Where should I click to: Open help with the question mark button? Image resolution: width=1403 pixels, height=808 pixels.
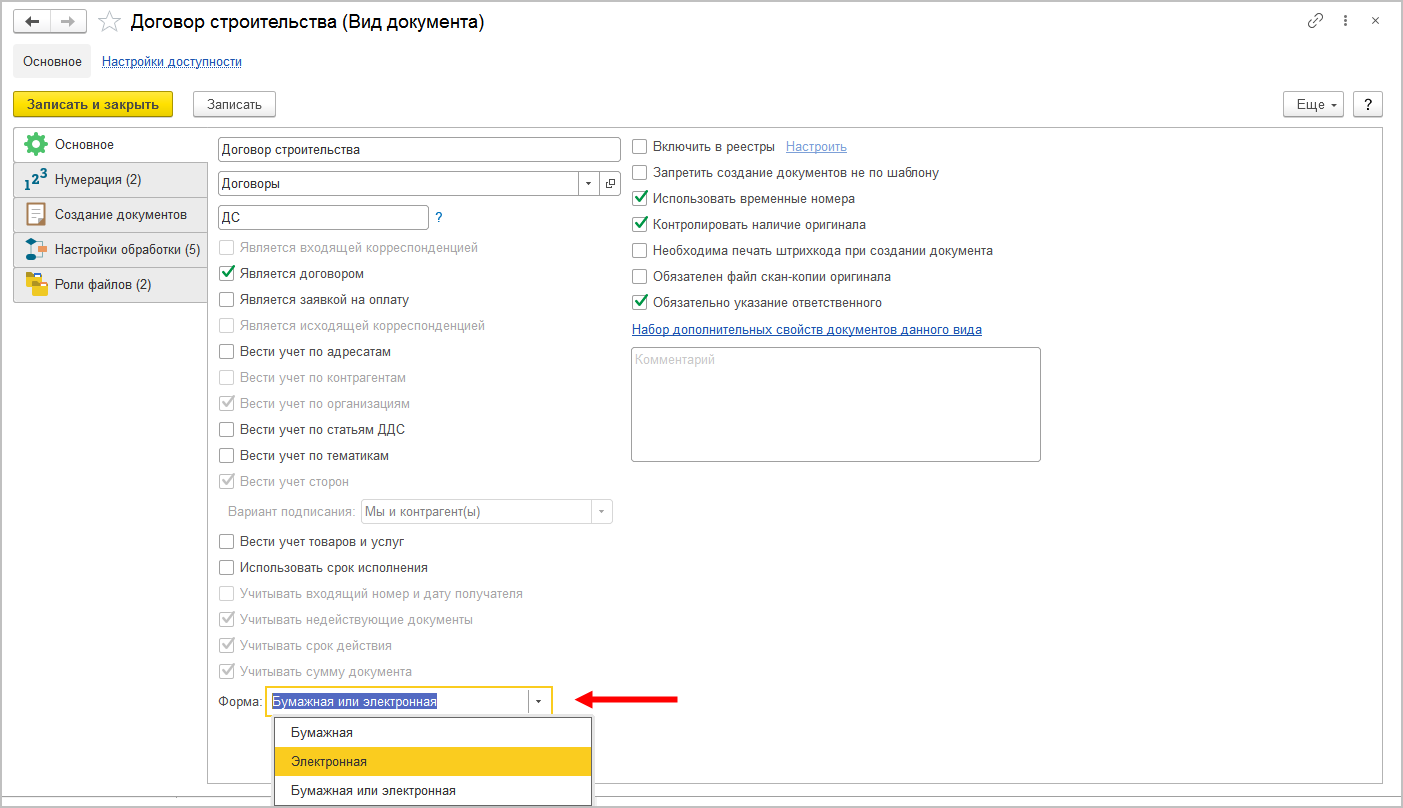point(1367,104)
